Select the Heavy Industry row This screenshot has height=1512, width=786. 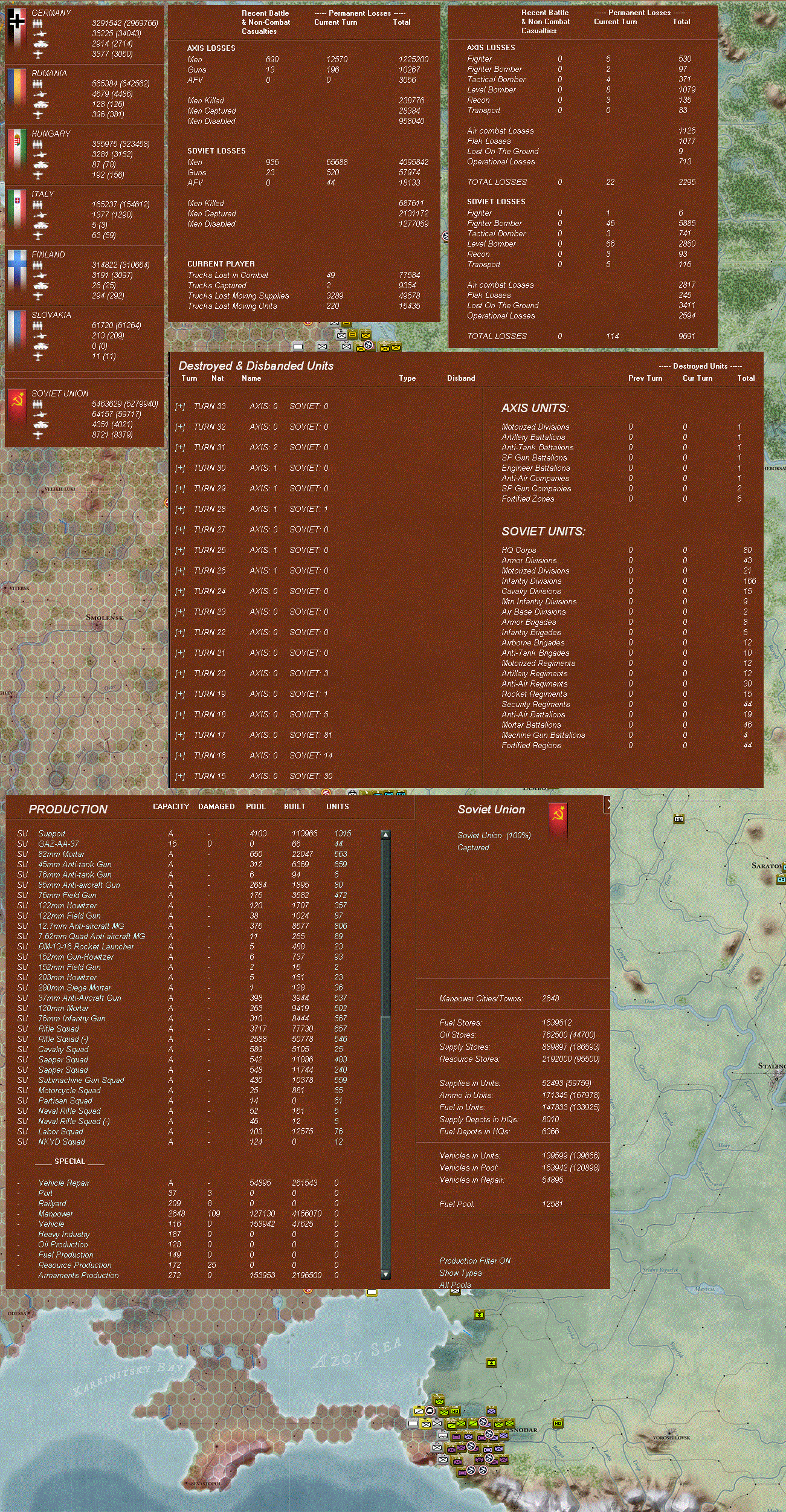pos(185,1235)
